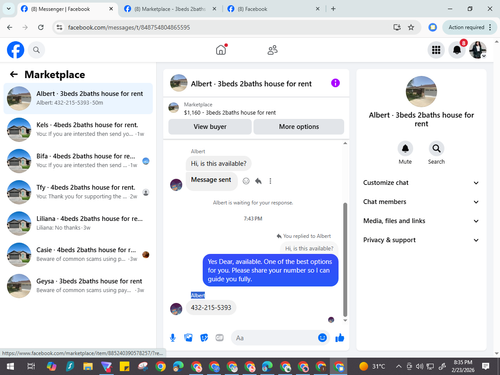This screenshot has width=500, height=375.
Task: Click the blue 'Yes Dear, available' message
Action: [x=270, y=270]
